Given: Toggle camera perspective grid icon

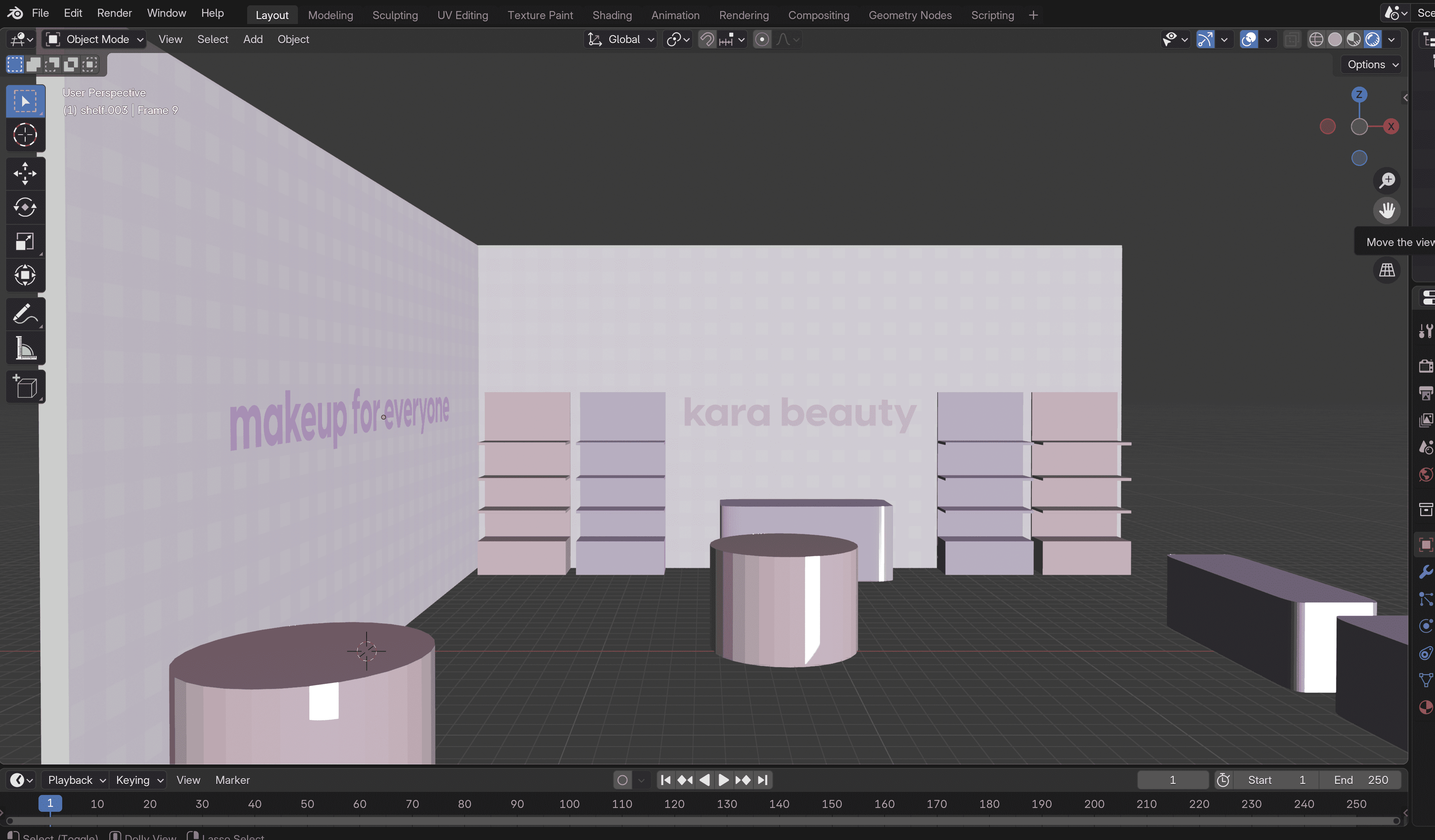Looking at the screenshot, I should (1387, 270).
